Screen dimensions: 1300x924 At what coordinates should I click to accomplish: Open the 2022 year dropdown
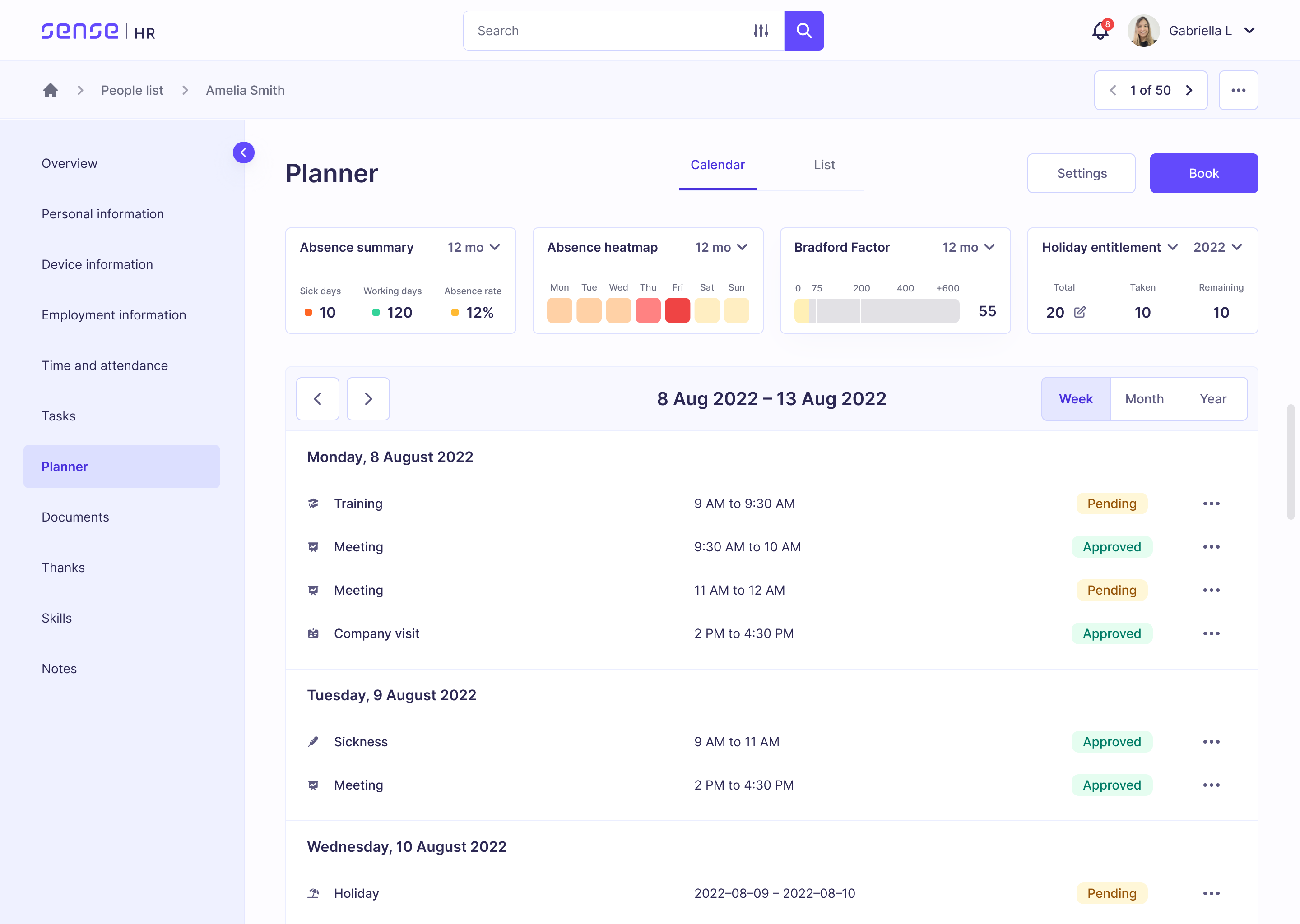(1217, 248)
